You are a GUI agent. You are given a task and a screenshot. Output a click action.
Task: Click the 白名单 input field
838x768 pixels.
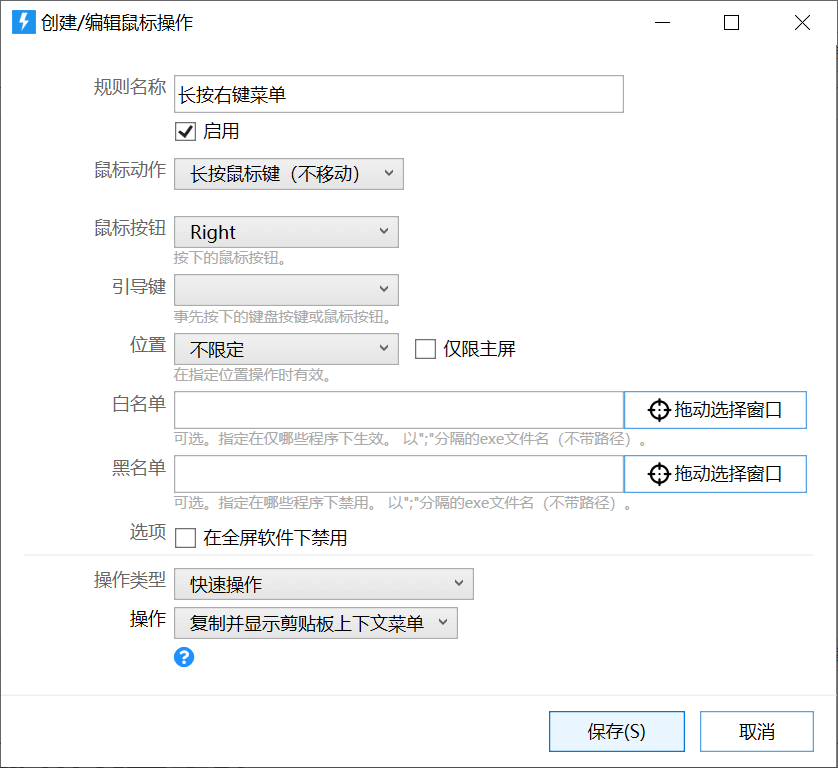pyautogui.click(x=399, y=410)
